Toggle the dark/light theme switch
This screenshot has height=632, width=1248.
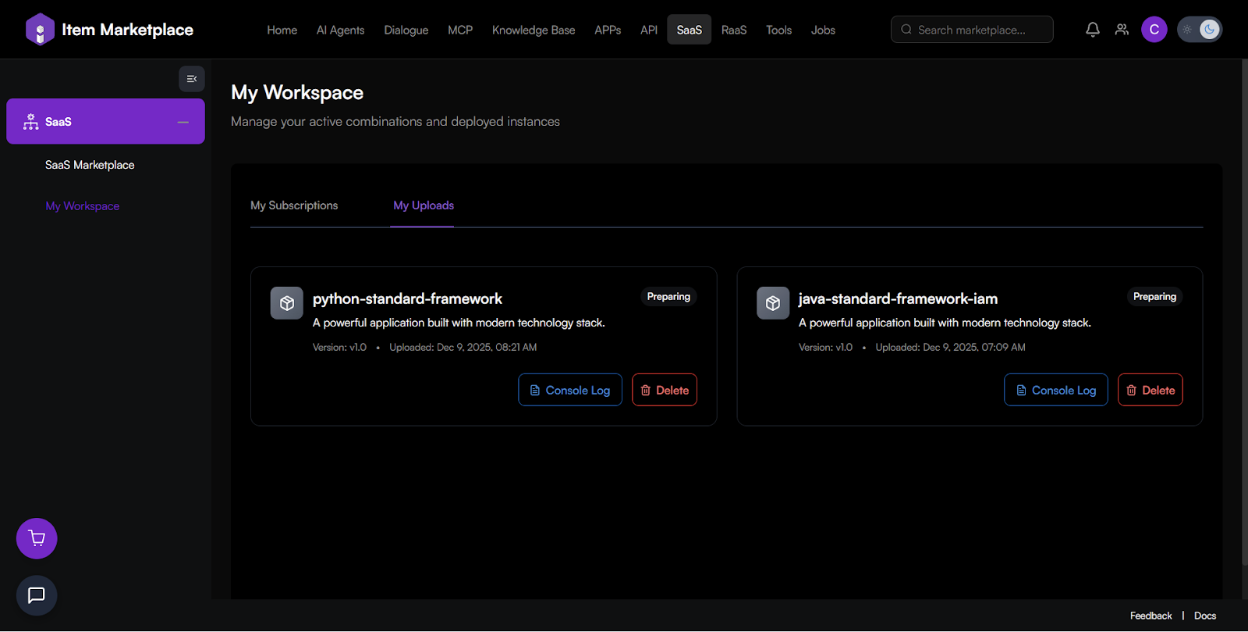(1199, 30)
